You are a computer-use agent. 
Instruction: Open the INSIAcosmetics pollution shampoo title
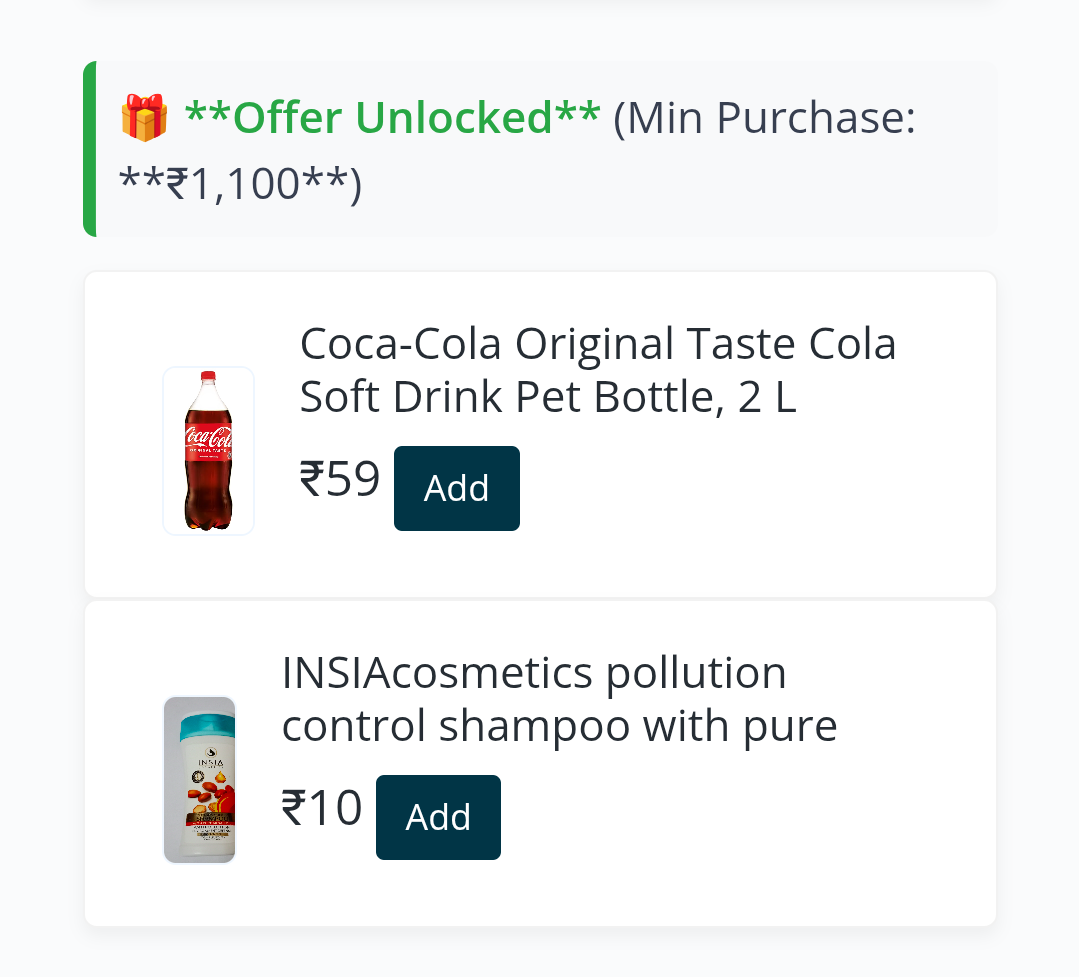click(534, 673)
